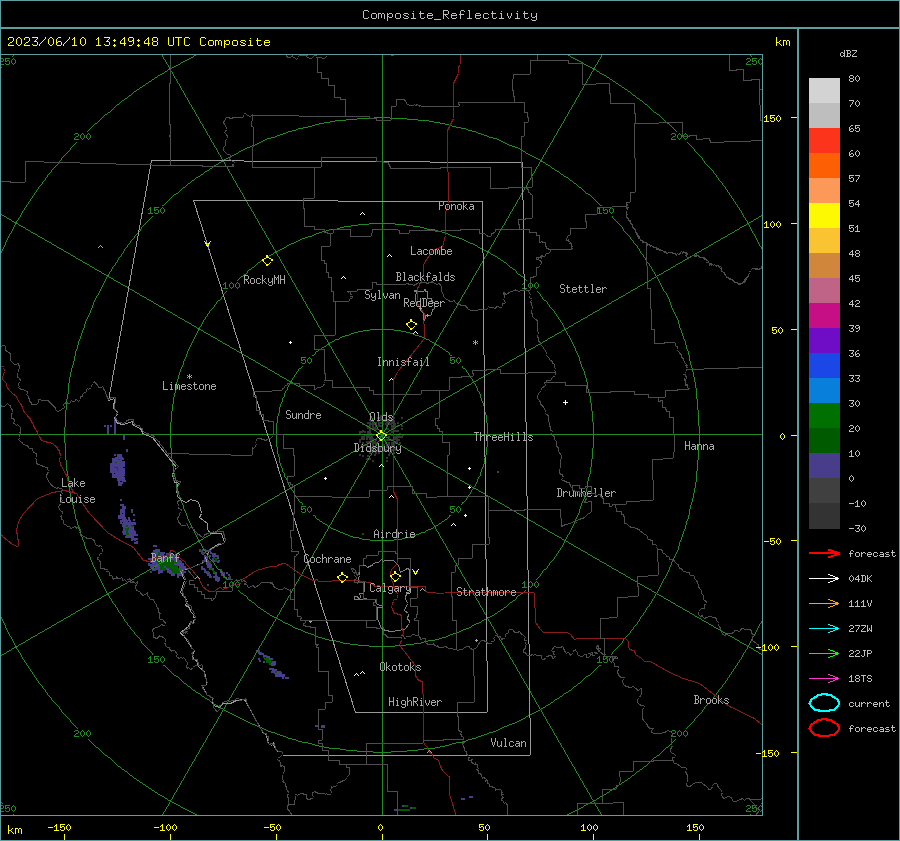Image resolution: width=900 pixels, height=841 pixels.
Task: Click the light gray swatch between 80 and 70 dBZ
Action: click(824, 91)
